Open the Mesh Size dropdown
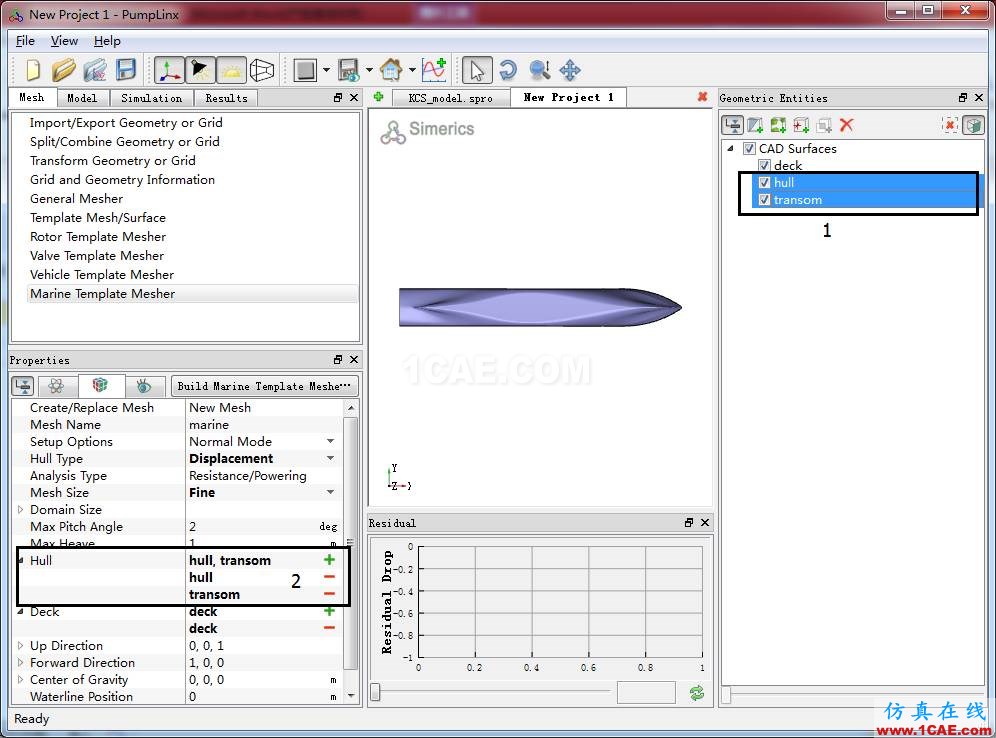 [x=330, y=492]
